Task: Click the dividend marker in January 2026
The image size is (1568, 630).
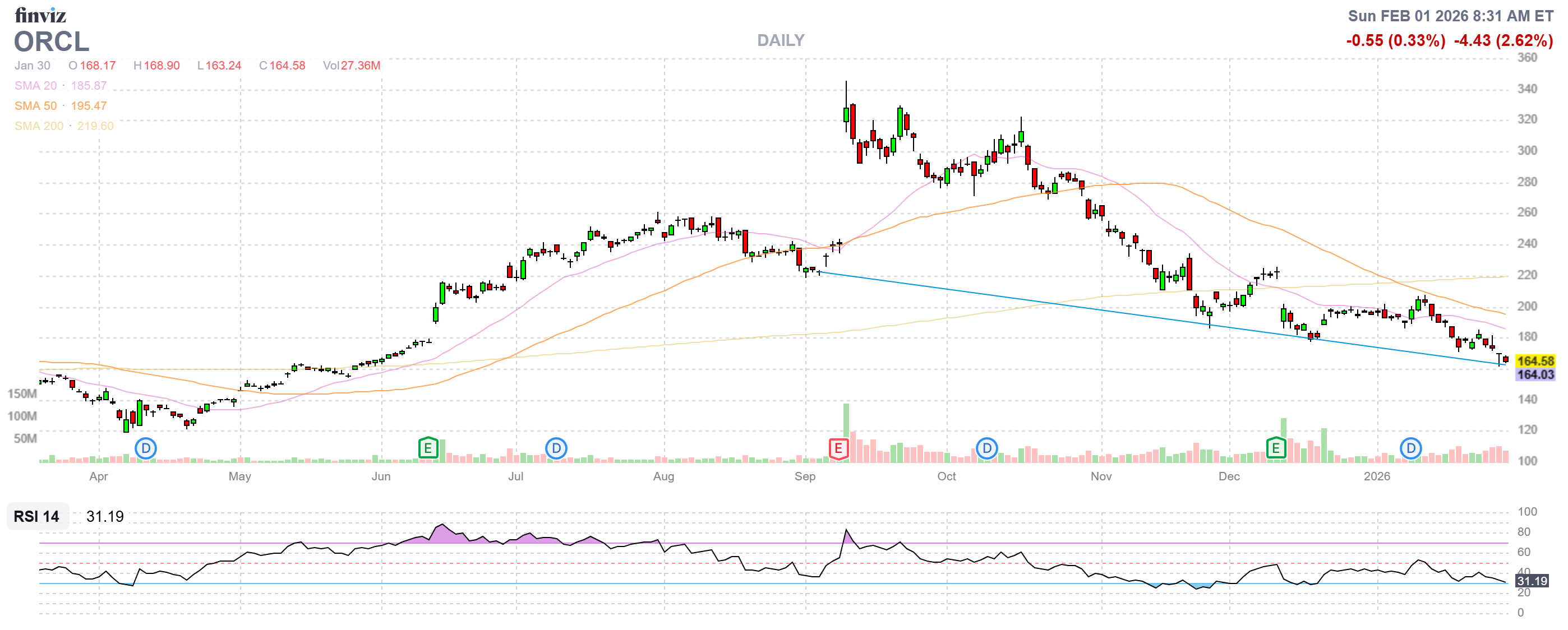Action: click(1410, 449)
